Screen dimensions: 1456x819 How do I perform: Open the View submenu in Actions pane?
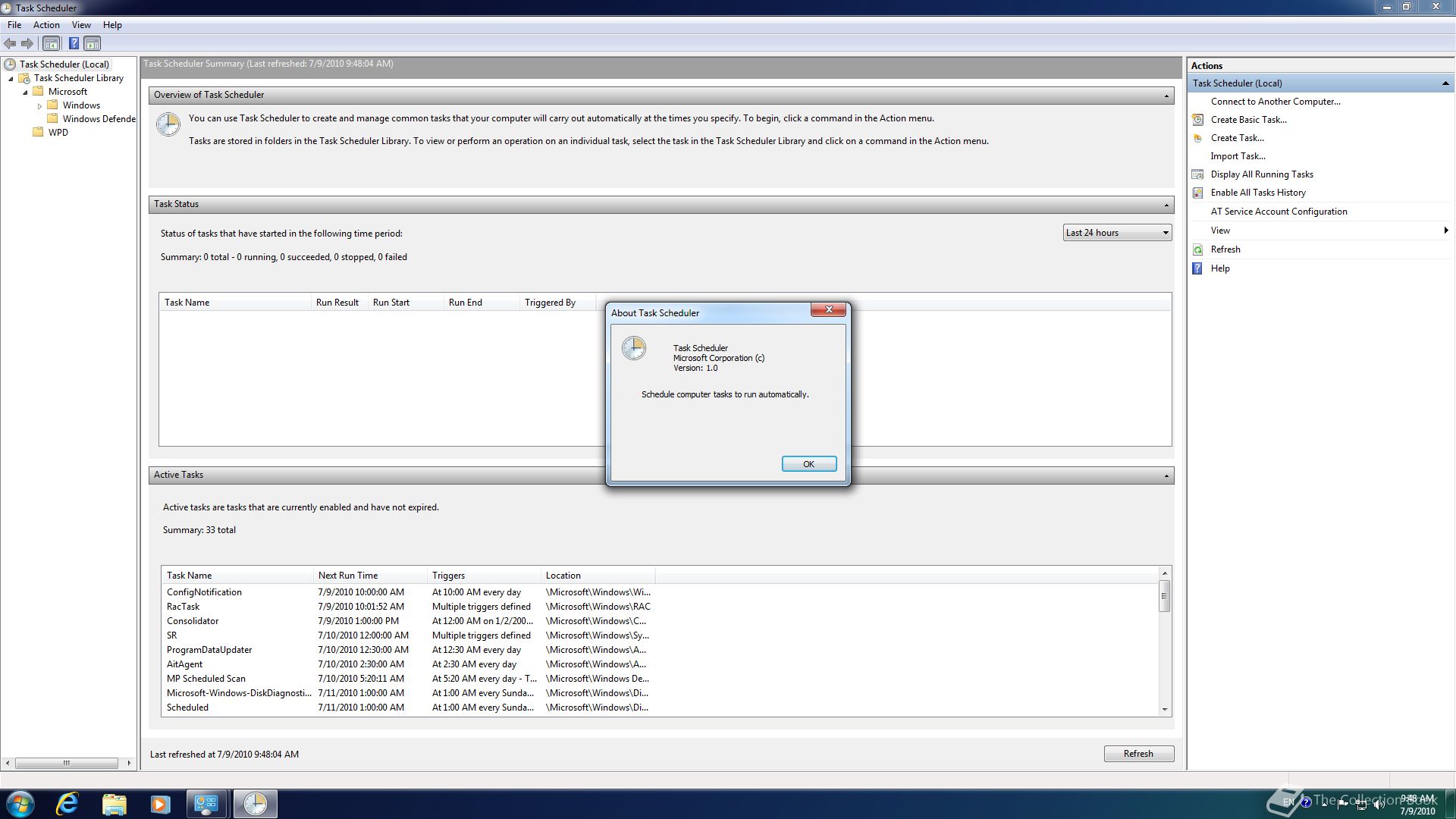pyautogui.click(x=1319, y=231)
